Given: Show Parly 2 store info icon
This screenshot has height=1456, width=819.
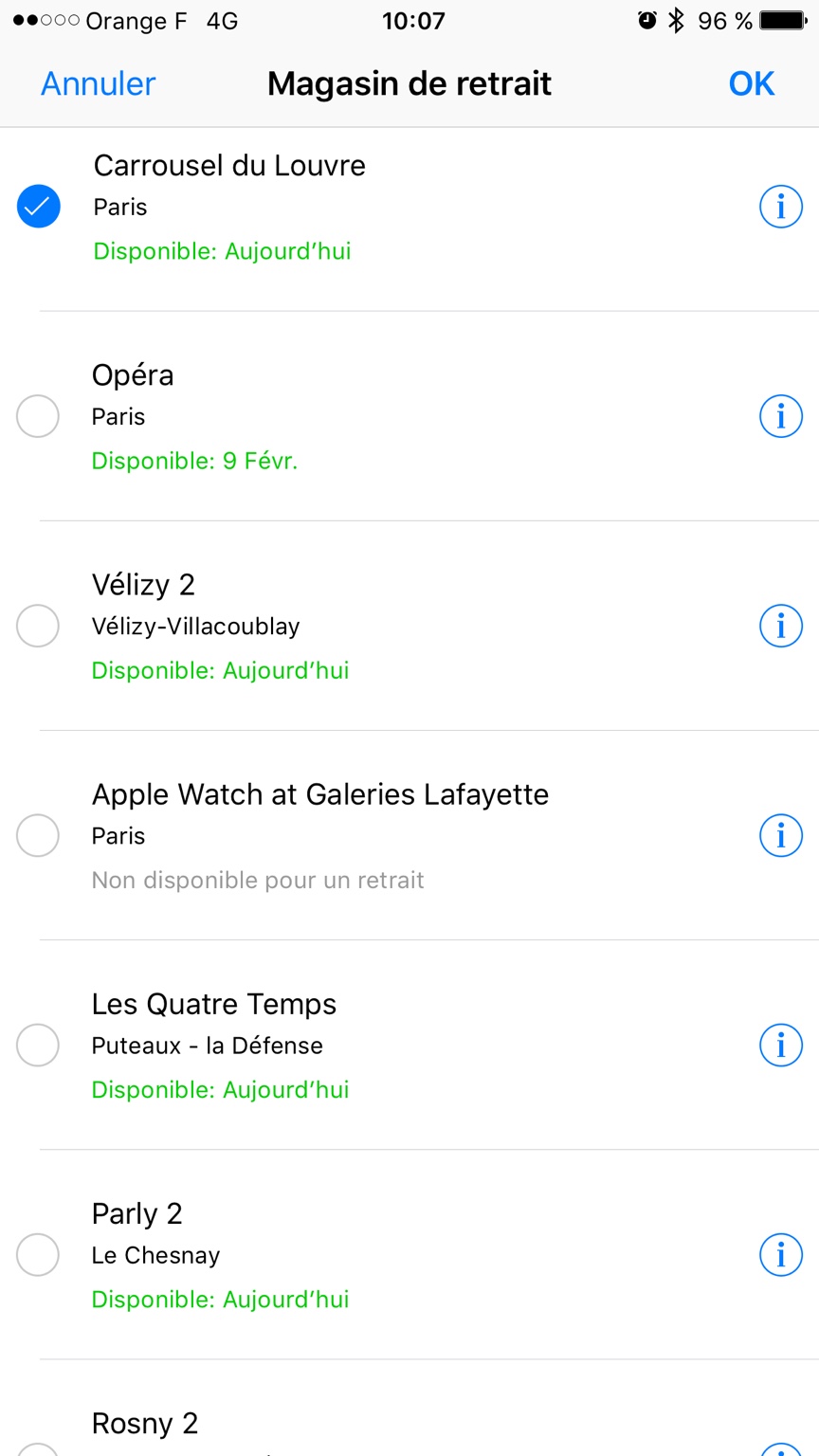Looking at the screenshot, I should click(781, 1254).
